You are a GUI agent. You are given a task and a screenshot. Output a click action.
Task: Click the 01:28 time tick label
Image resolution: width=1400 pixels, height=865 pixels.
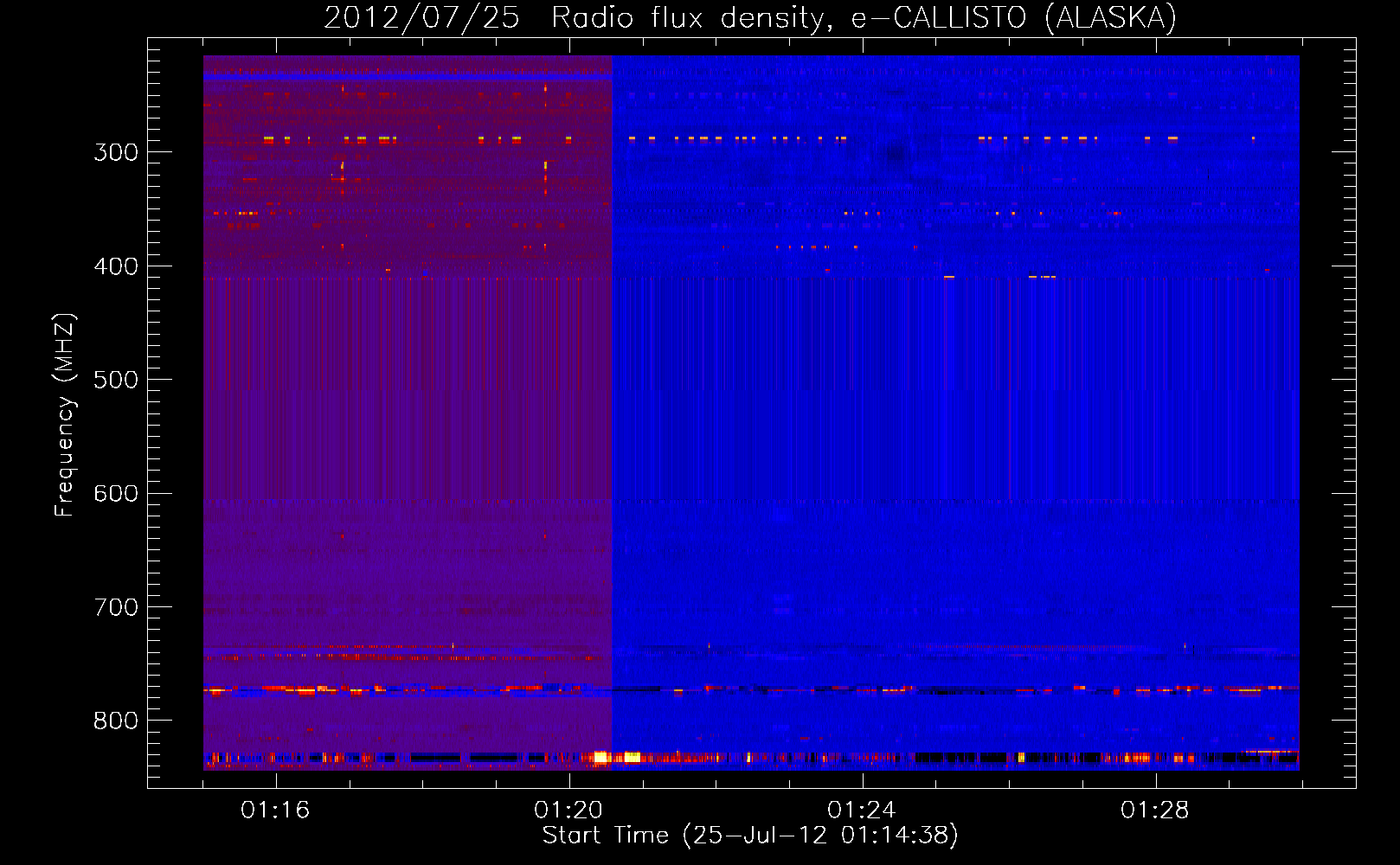point(1155,810)
